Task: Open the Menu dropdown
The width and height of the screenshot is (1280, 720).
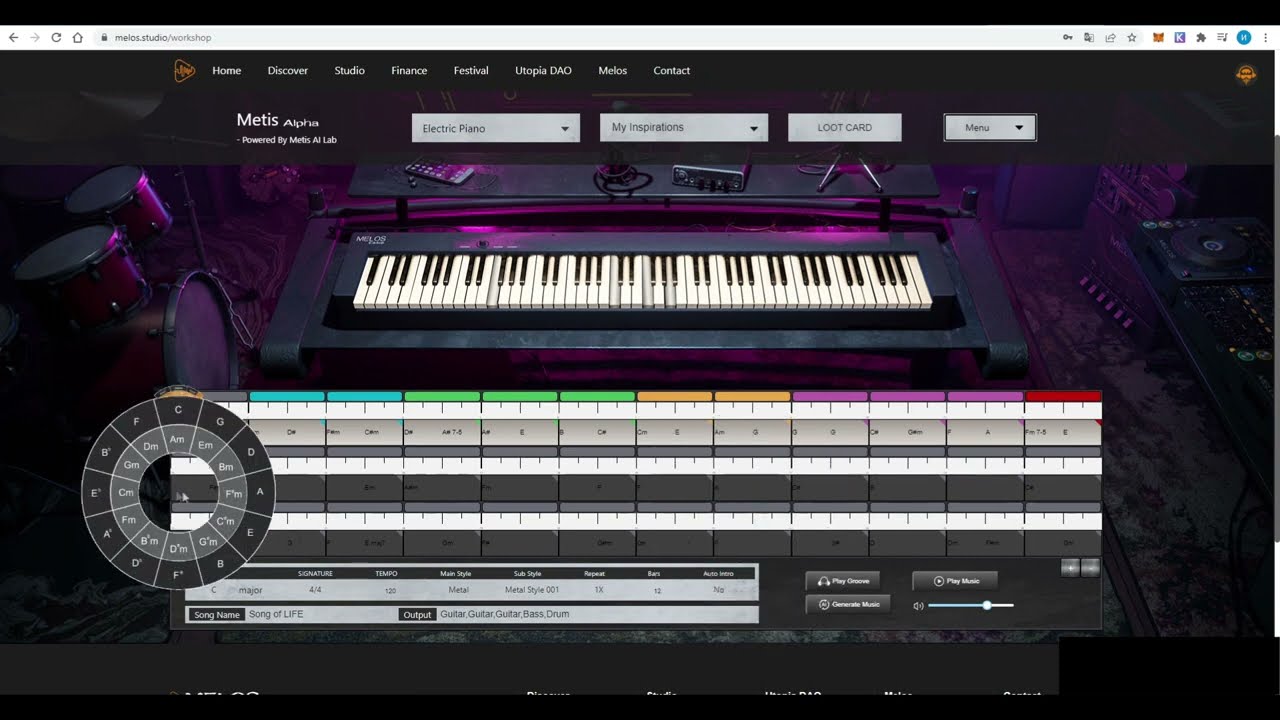Action: 990,128
